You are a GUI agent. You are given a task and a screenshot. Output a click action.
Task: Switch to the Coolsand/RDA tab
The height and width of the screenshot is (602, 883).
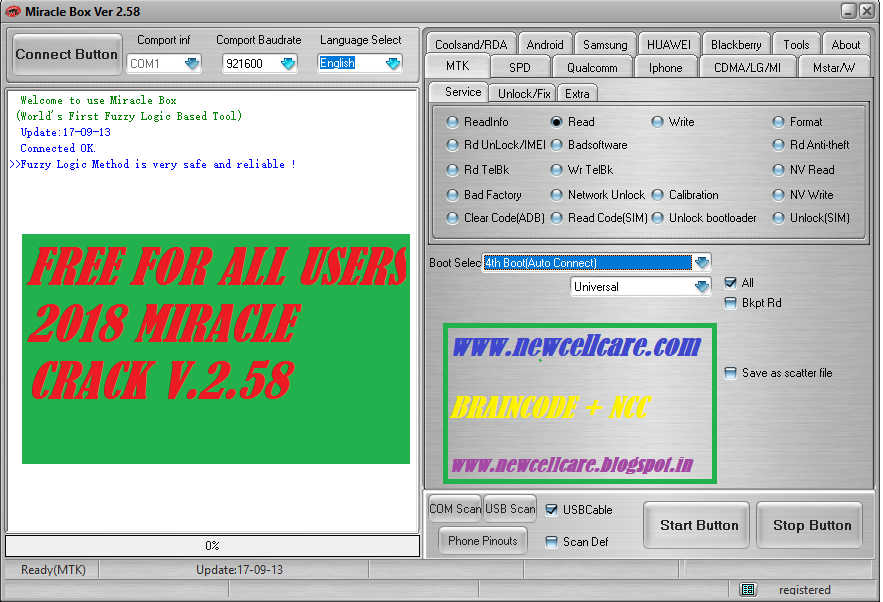[x=471, y=44]
